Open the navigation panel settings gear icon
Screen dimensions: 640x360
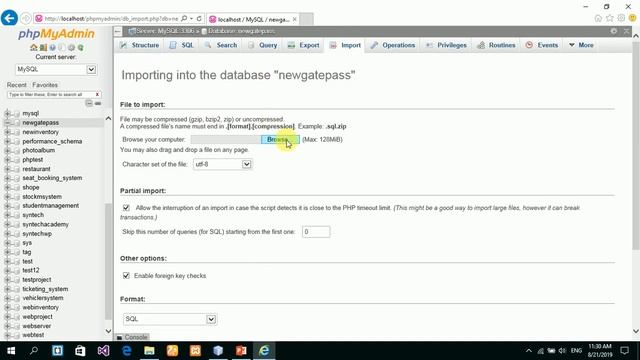71,47
